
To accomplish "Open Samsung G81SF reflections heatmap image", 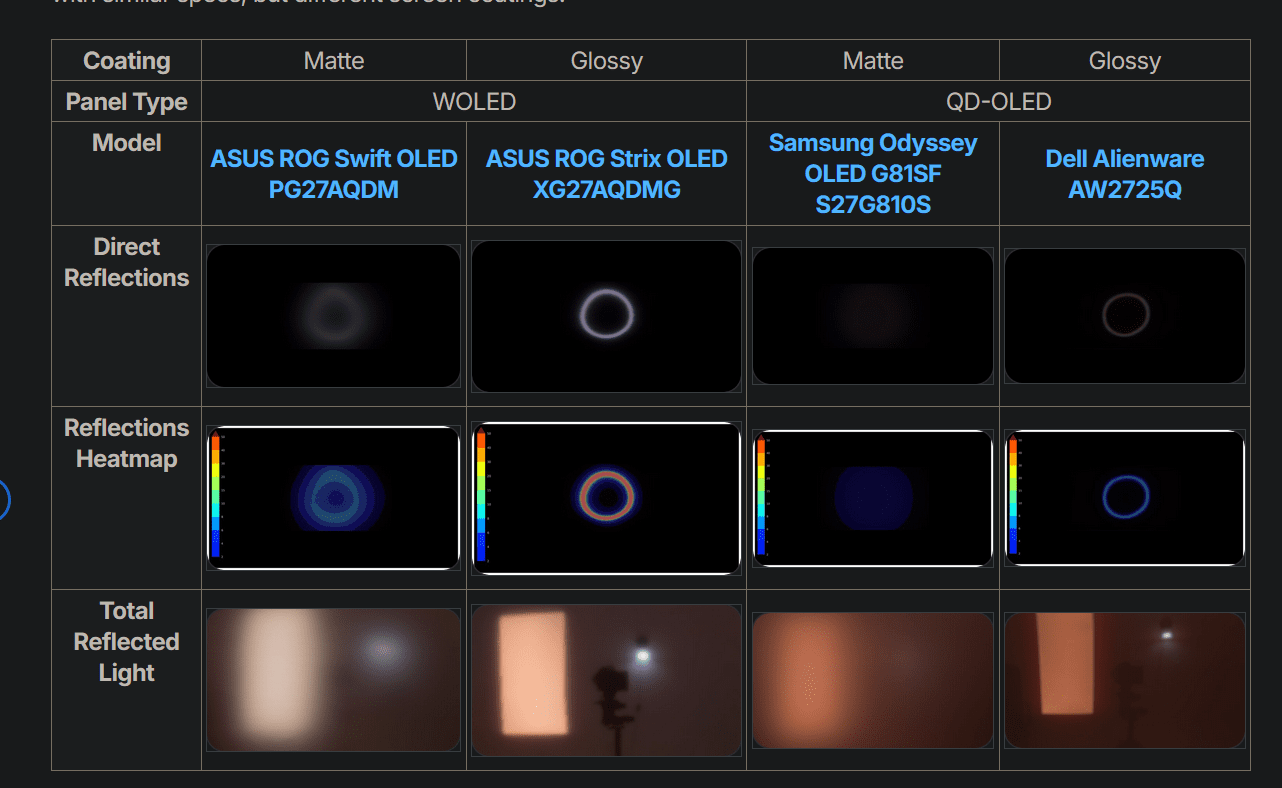I will 873,498.
